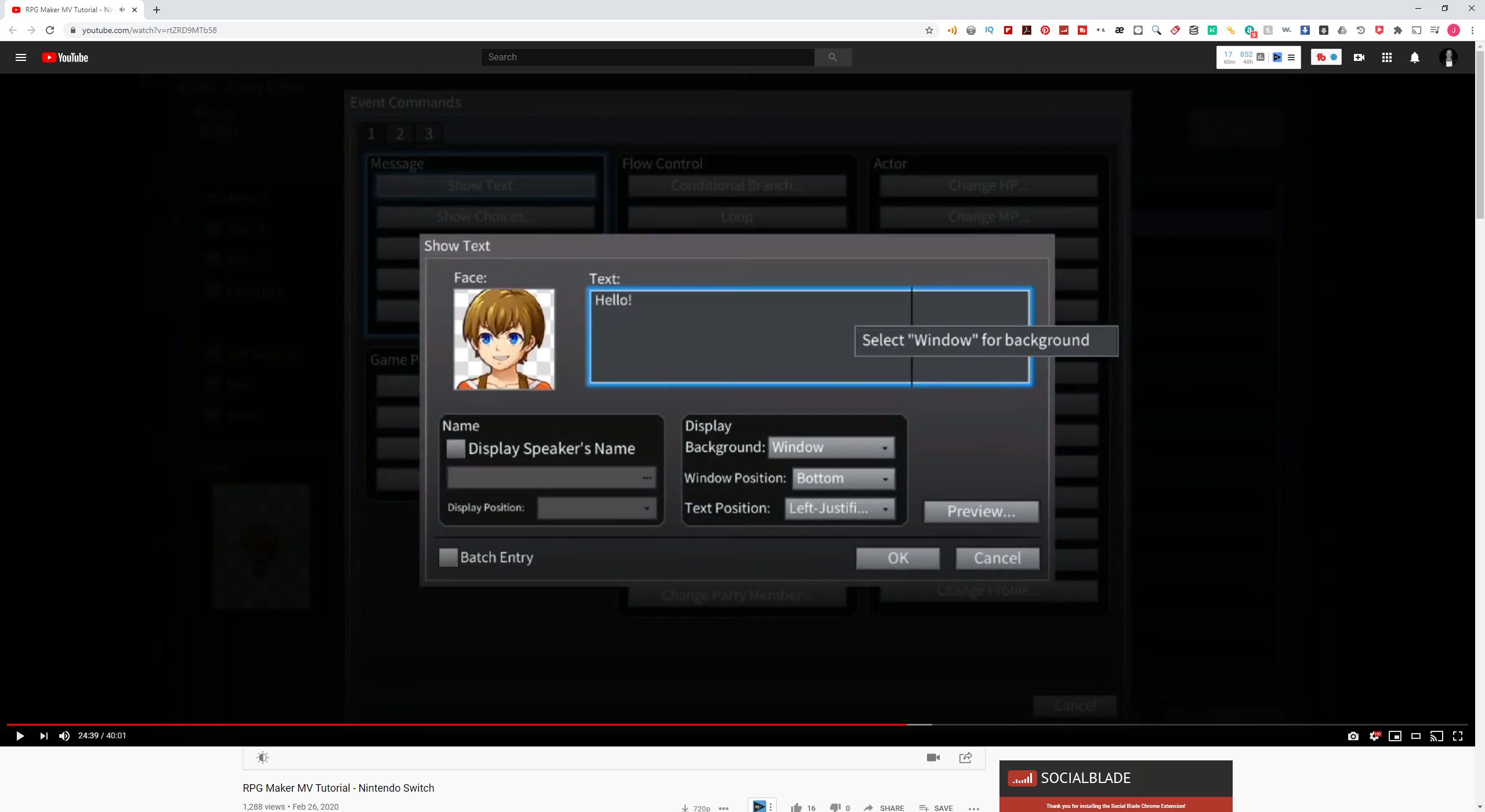1485x812 pixels.
Task: Mute the video volume
Action: [x=64, y=736]
